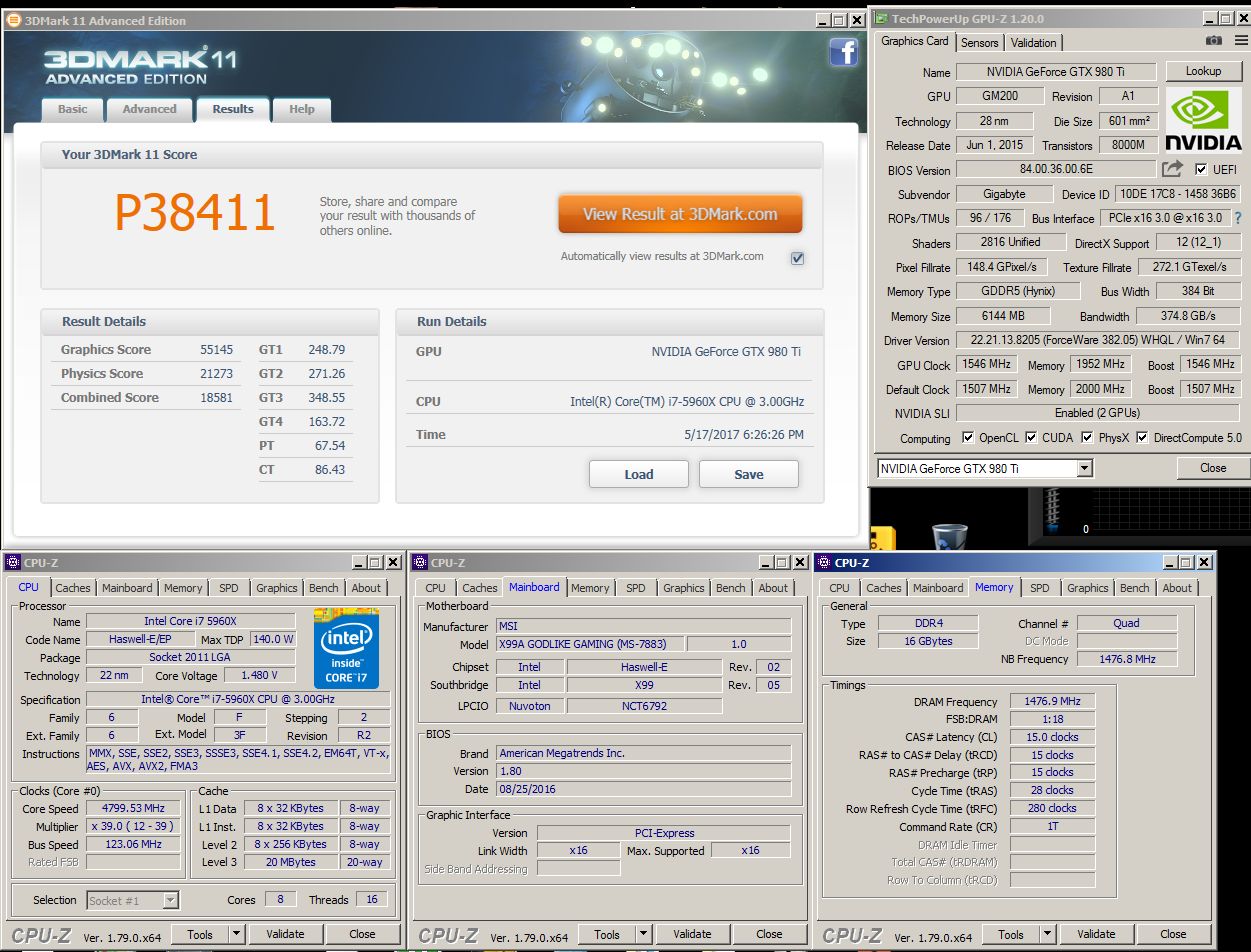Expand the Tools arrow in CPU-Z CPU window

click(236, 934)
